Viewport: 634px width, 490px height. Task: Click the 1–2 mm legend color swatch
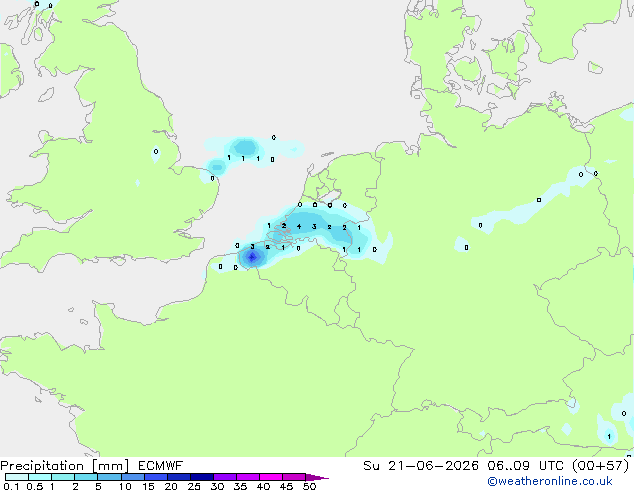pos(63,477)
